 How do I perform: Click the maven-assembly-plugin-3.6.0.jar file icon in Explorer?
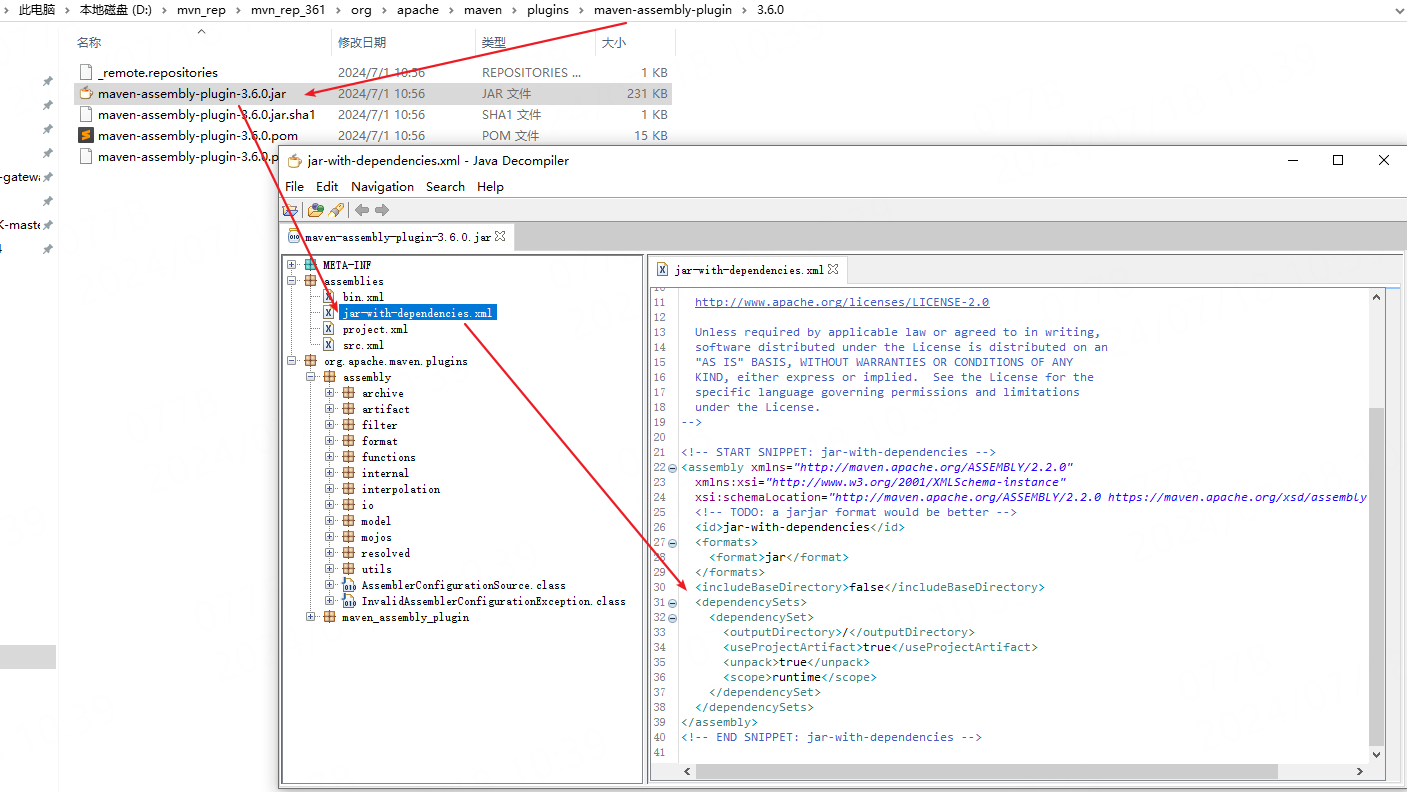coord(86,93)
